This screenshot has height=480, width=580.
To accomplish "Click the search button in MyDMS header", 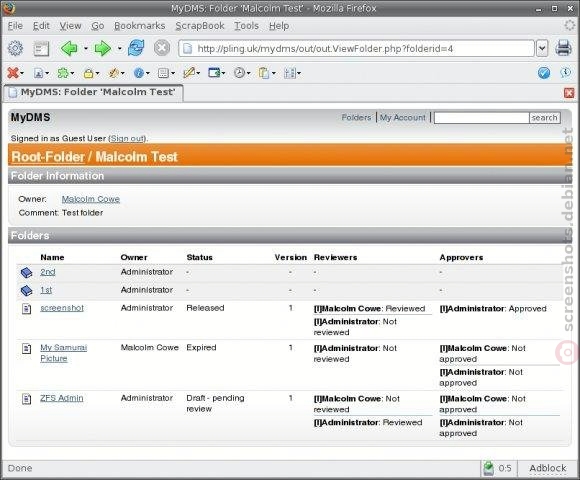I will (x=544, y=118).
